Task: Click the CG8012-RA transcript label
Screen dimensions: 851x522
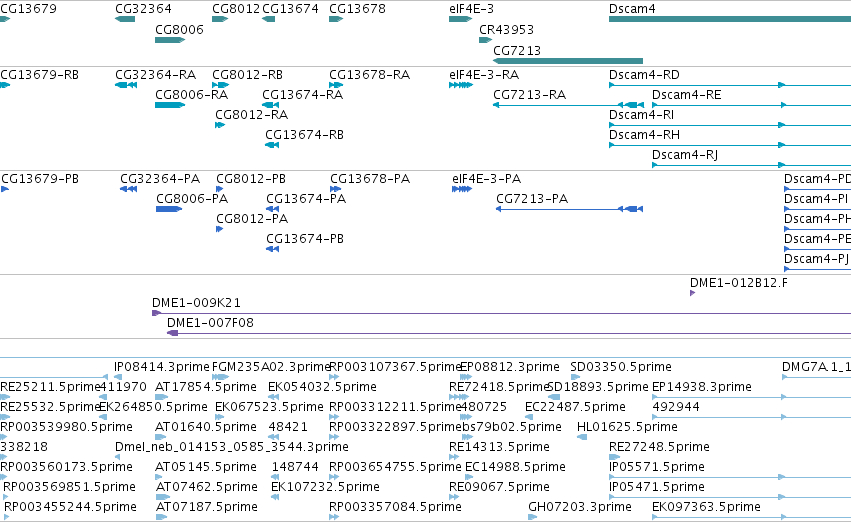Action: coord(252,115)
